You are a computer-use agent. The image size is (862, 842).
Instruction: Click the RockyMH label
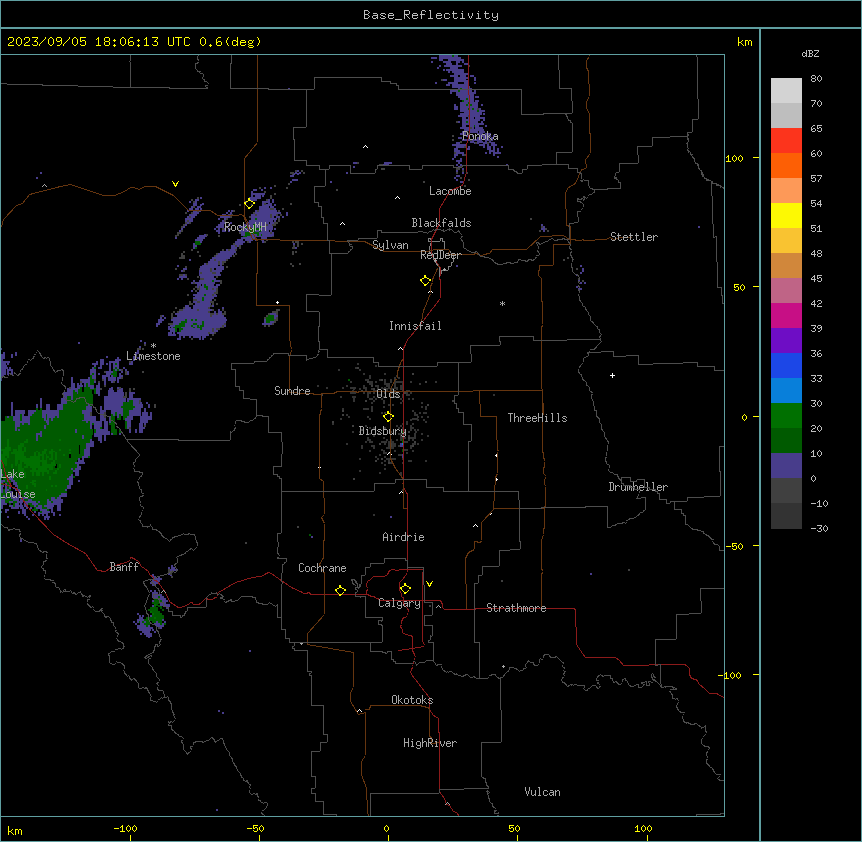[x=245, y=227]
